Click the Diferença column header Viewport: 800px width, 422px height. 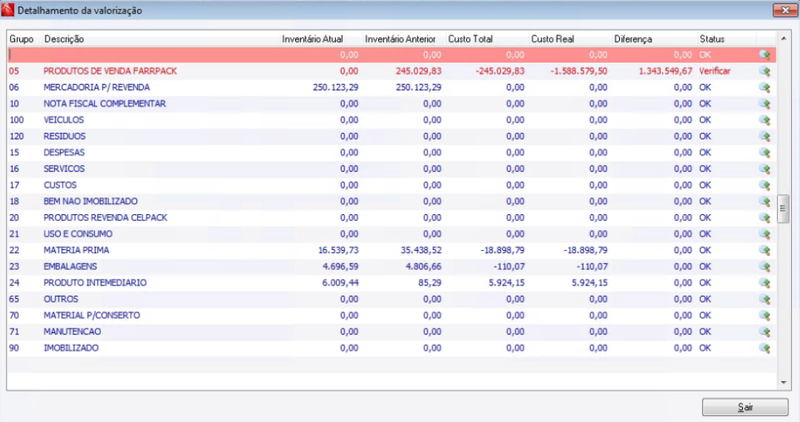pyautogui.click(x=633, y=39)
